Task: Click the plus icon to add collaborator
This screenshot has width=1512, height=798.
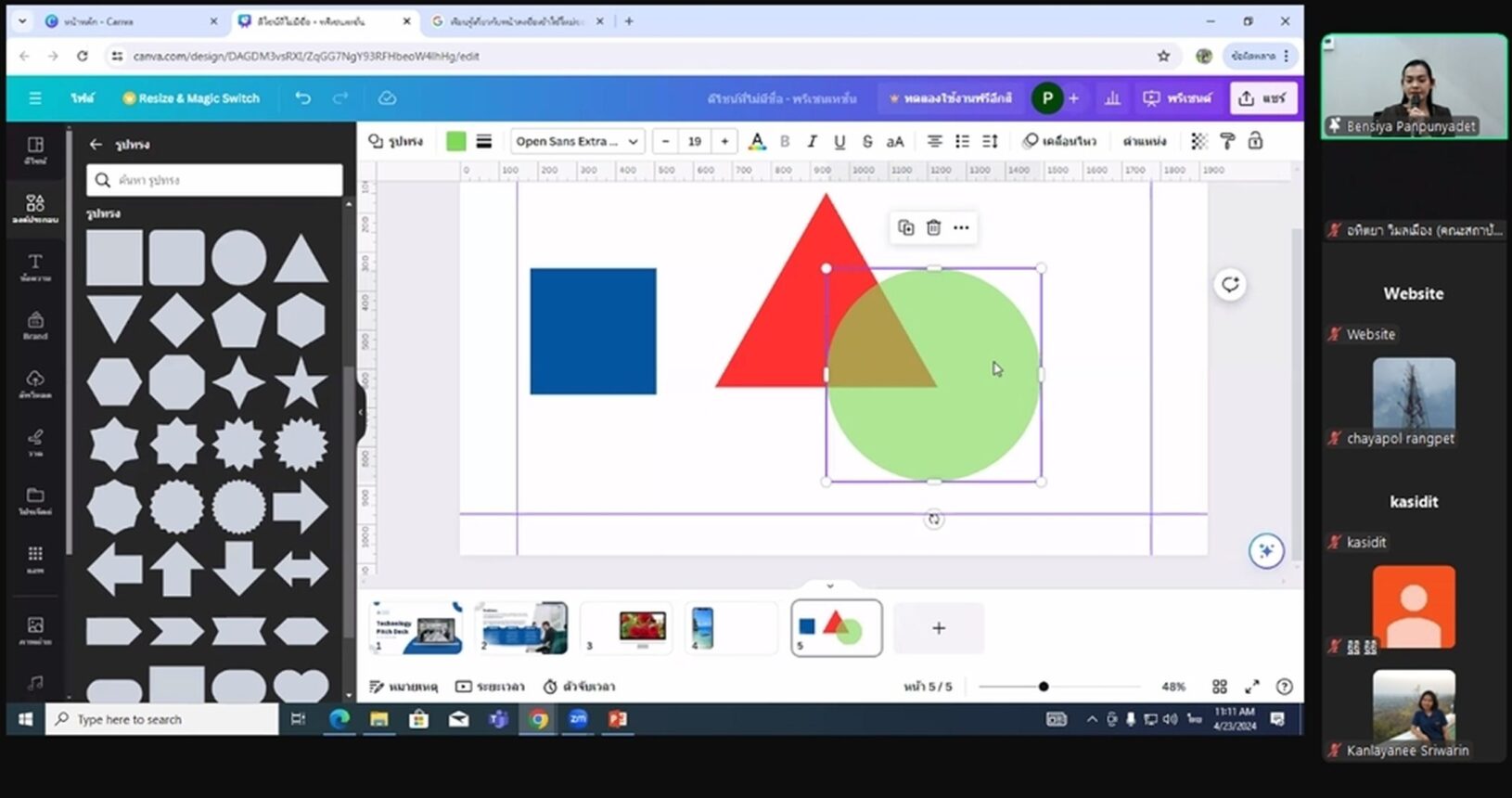Action: (1073, 98)
